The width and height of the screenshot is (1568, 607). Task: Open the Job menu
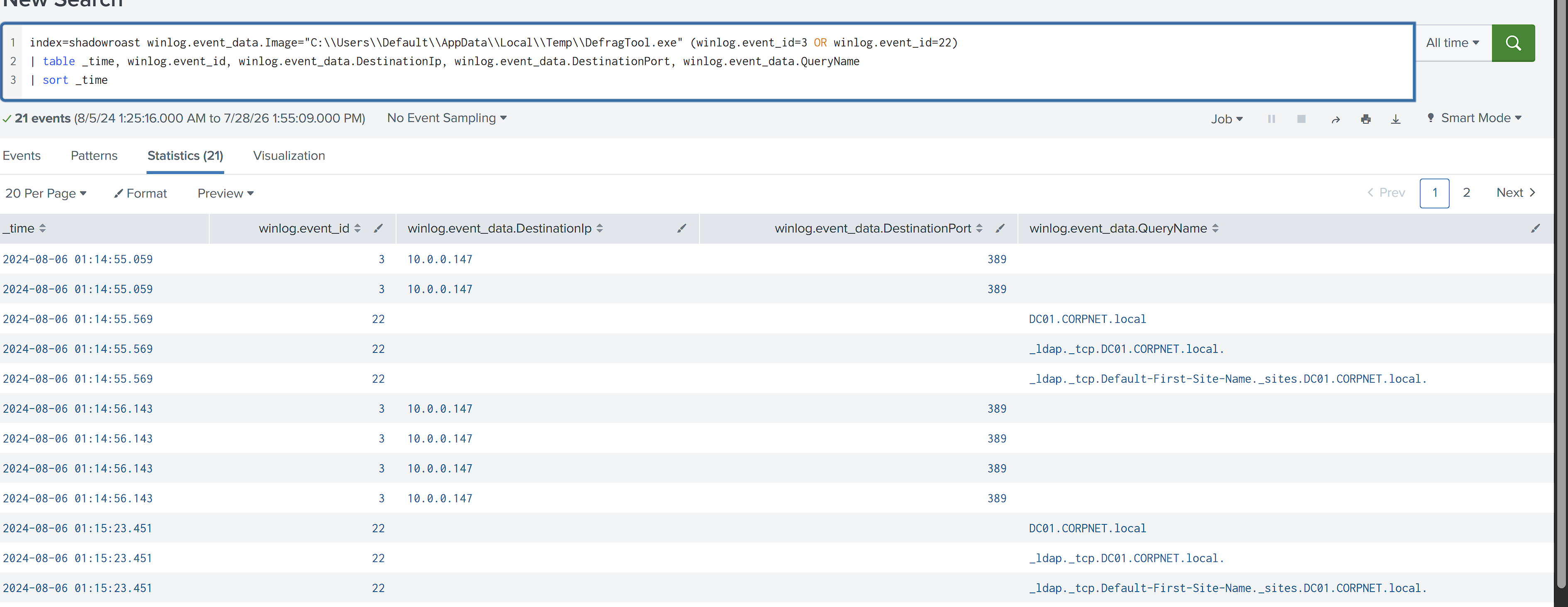click(x=1226, y=119)
